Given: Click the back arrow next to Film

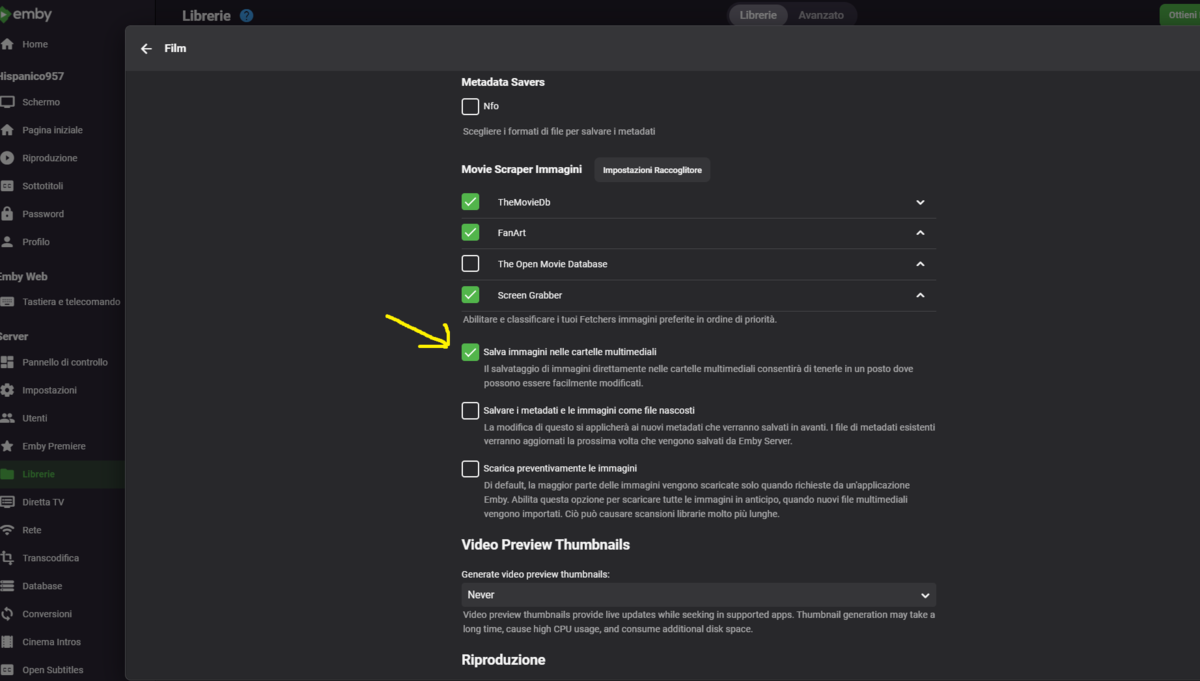Looking at the screenshot, I should (x=146, y=49).
